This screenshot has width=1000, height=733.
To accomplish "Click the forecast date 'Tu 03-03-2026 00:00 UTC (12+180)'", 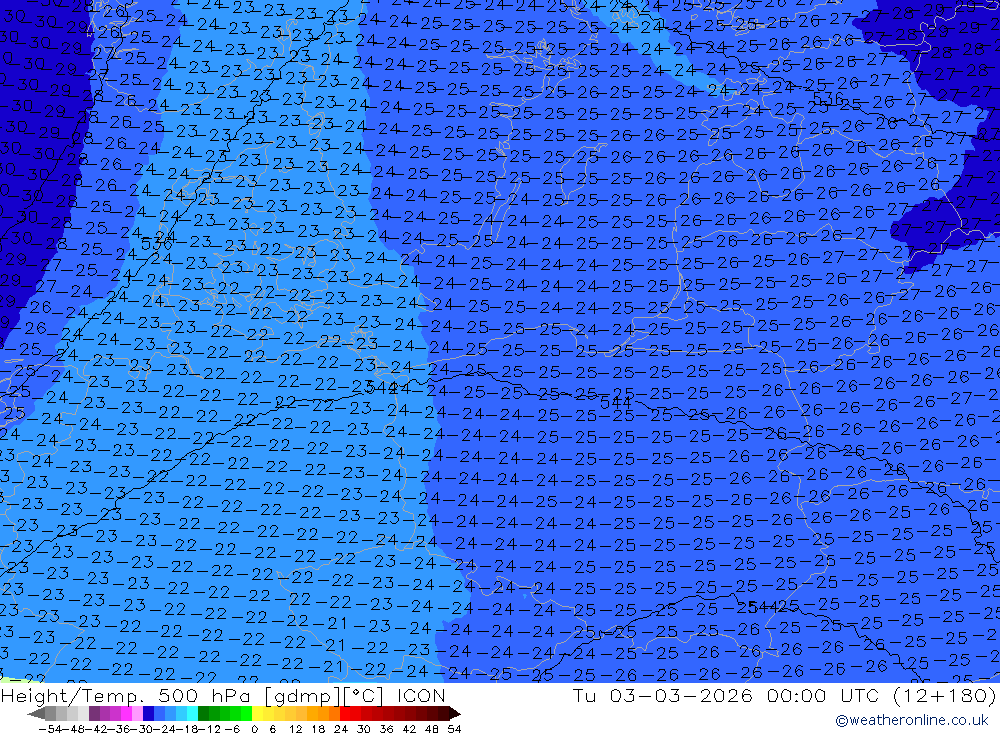I will pos(784,695).
